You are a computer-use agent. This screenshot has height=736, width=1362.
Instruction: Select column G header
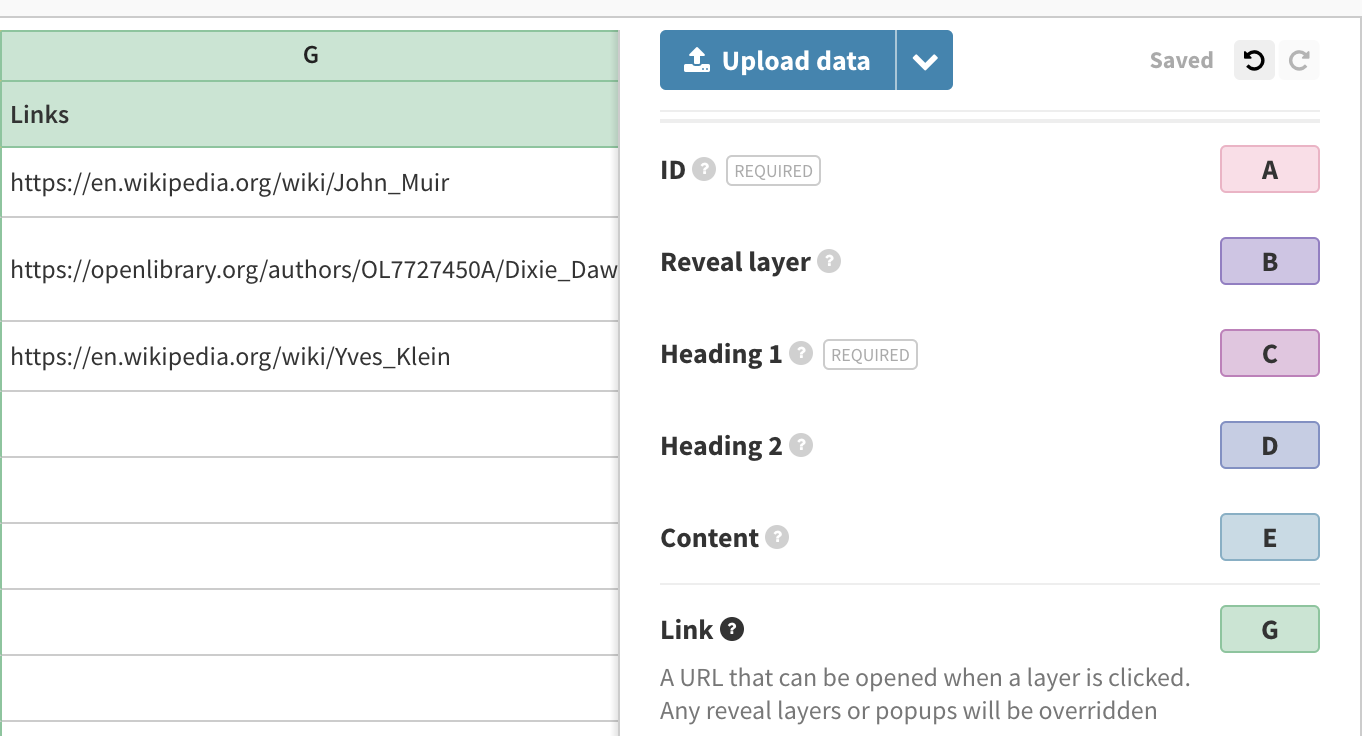[x=310, y=56]
